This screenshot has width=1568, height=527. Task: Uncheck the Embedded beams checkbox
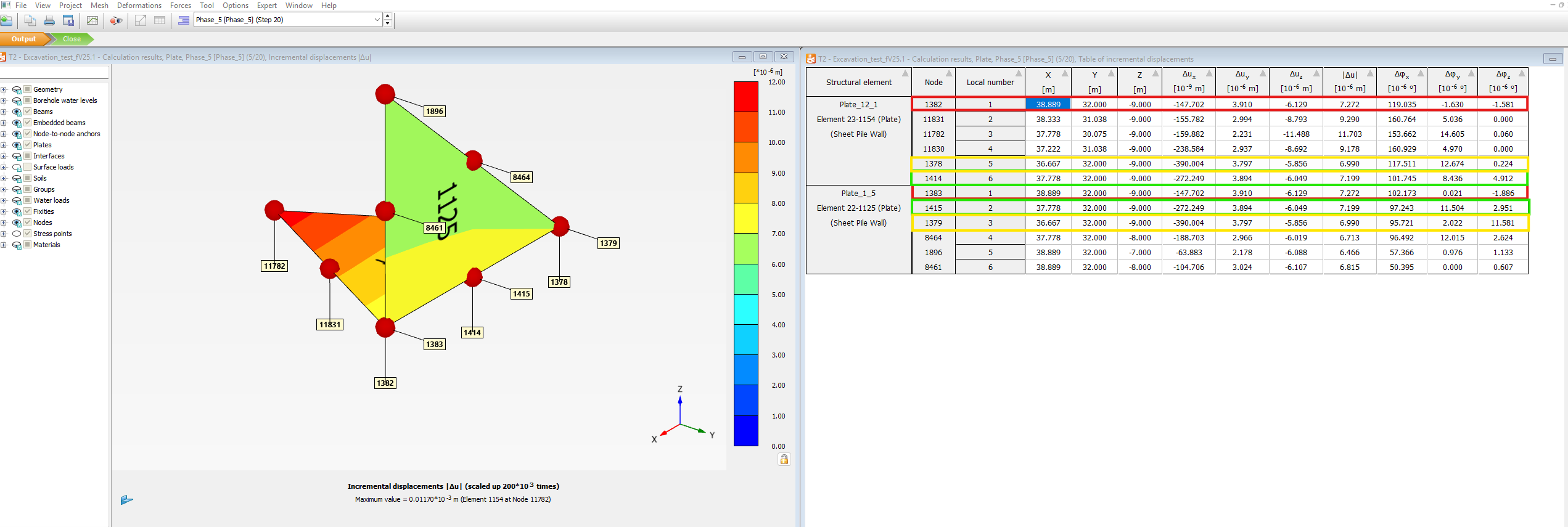(28, 123)
